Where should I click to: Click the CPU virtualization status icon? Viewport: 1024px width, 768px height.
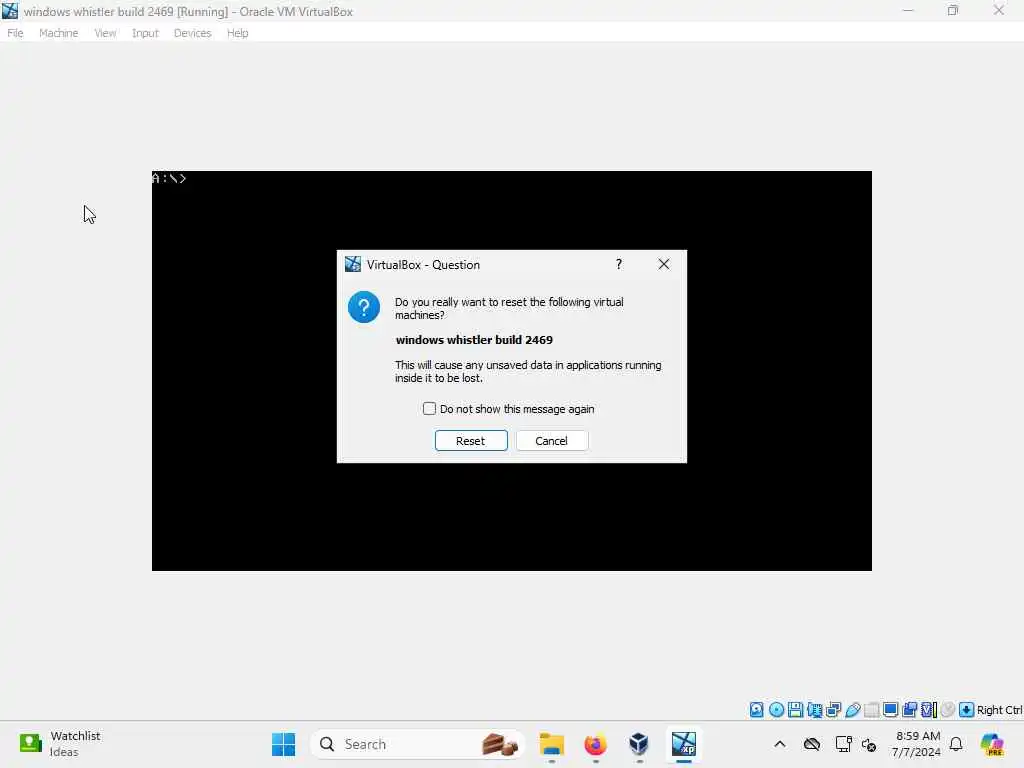929,710
